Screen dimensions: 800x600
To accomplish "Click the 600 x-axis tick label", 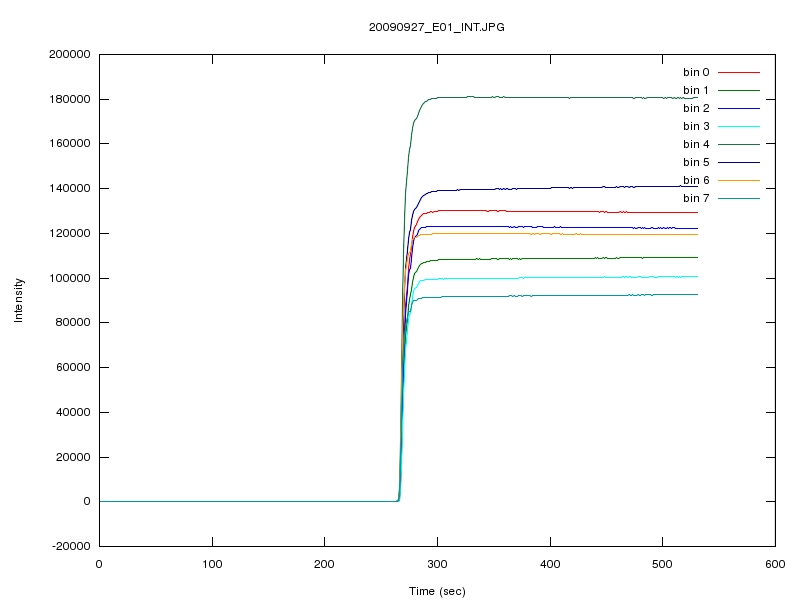I will point(775,564).
